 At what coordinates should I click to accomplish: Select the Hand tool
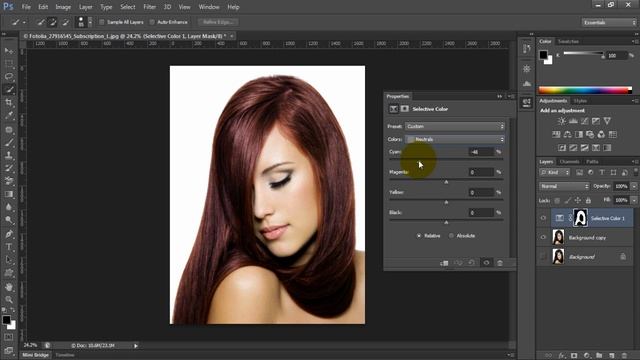point(9,287)
